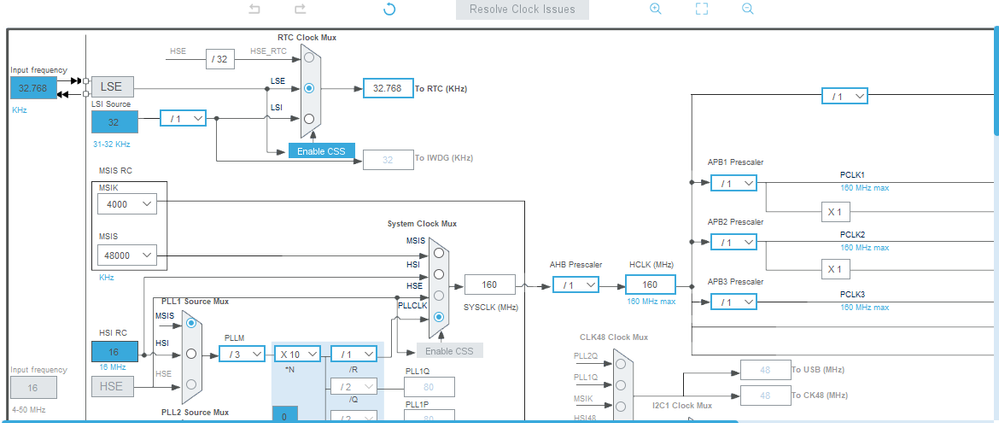Click the zoom in magnifier icon
The height and width of the screenshot is (423, 999).
655,9
